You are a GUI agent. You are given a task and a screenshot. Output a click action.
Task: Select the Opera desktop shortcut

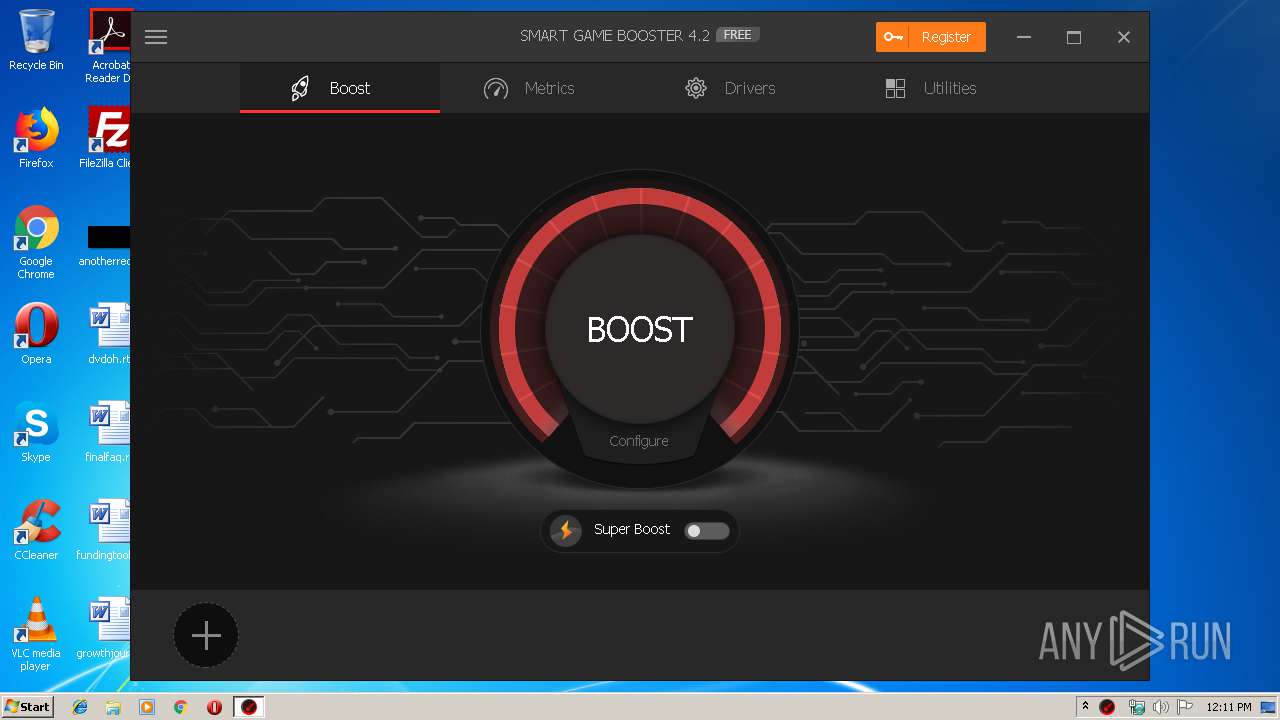click(x=36, y=334)
